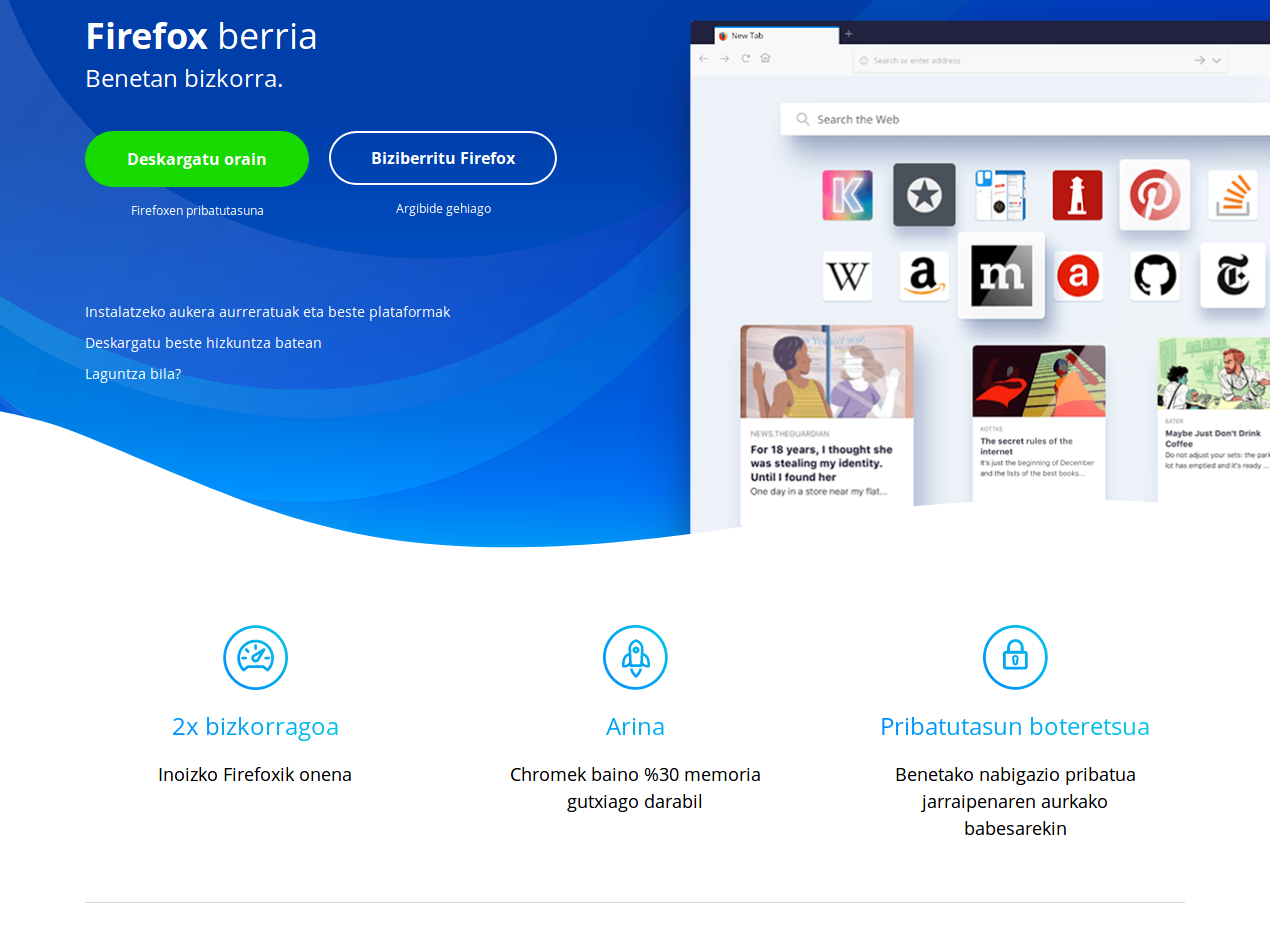Click the Benetan bizkorra subtitle
1280x929 pixels.
tap(184, 79)
